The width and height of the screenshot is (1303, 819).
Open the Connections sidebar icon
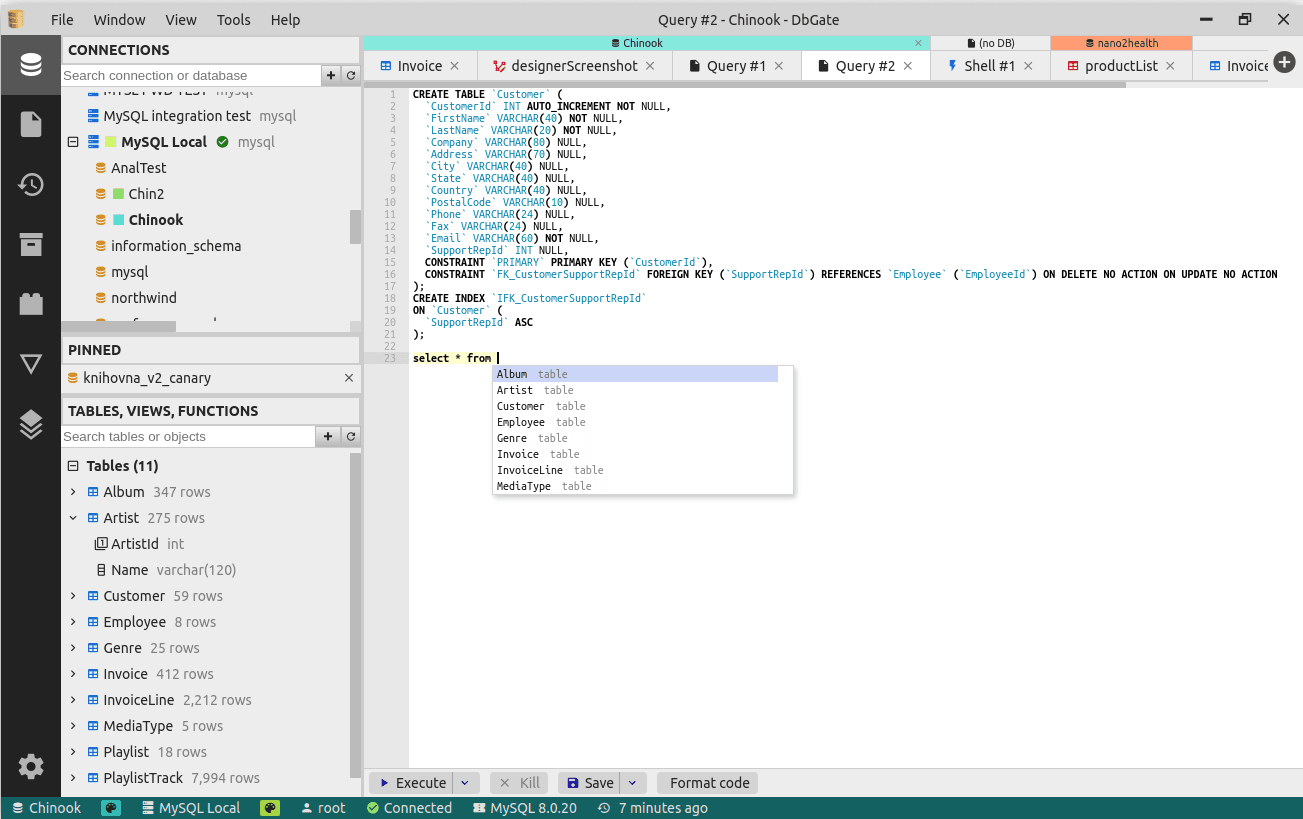click(30, 63)
